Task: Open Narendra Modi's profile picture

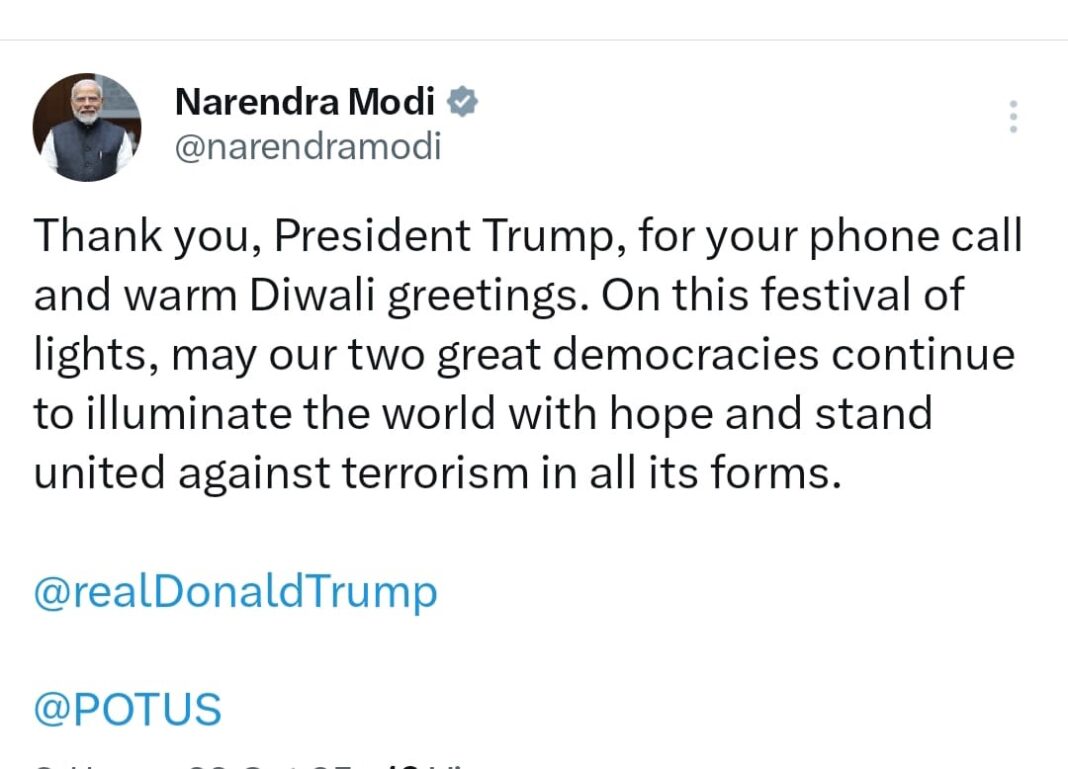Action: 86,126
